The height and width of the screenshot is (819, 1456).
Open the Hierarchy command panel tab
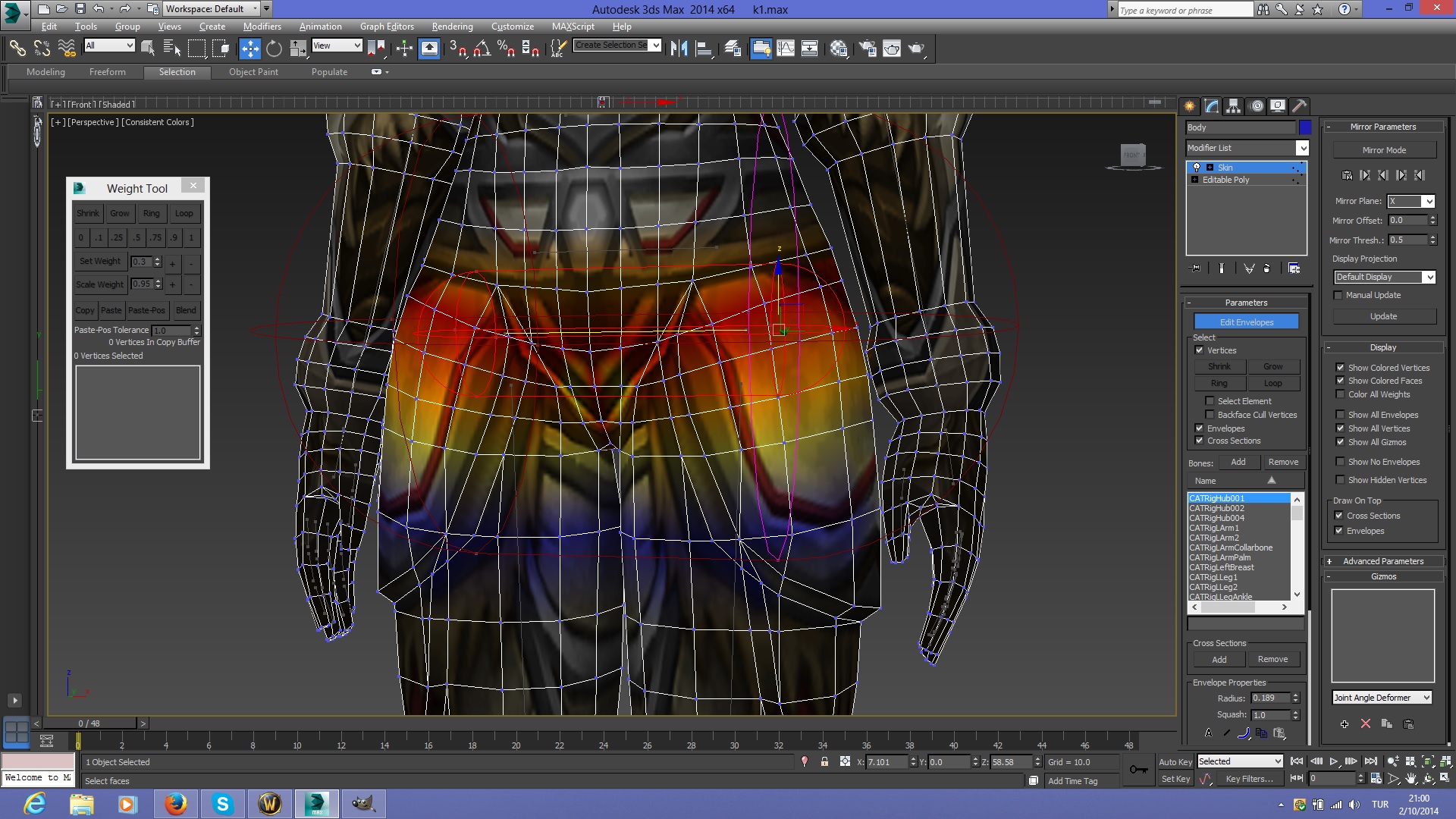[1234, 106]
